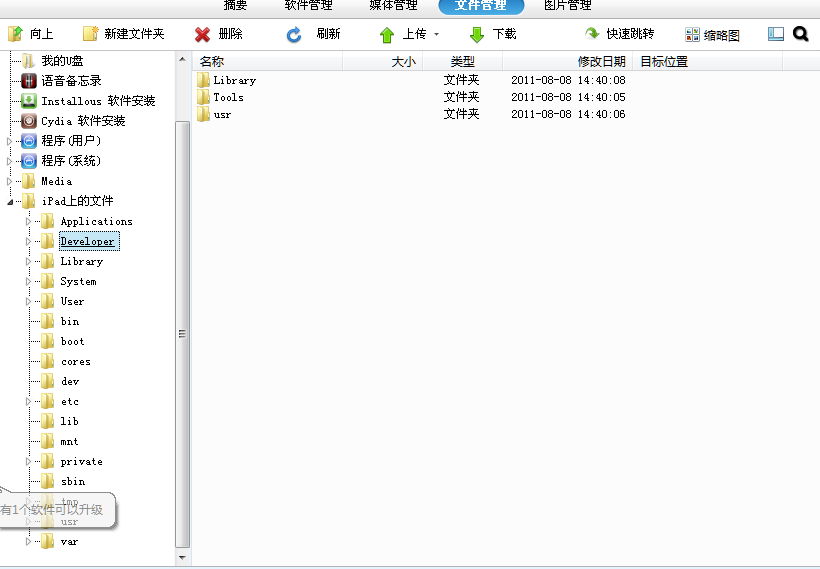The height and width of the screenshot is (569, 820).
Task: Toggle the panel layout view icon
Action: [x=776, y=34]
